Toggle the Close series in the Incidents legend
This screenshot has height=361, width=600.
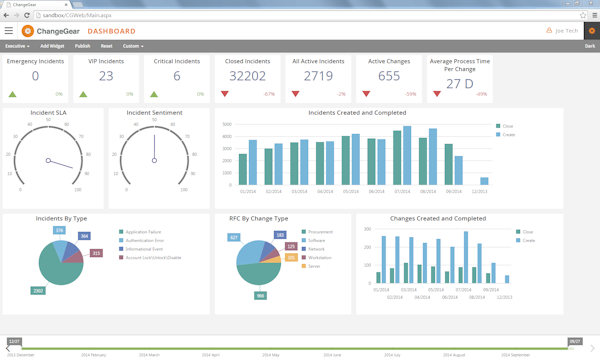[x=504, y=126]
